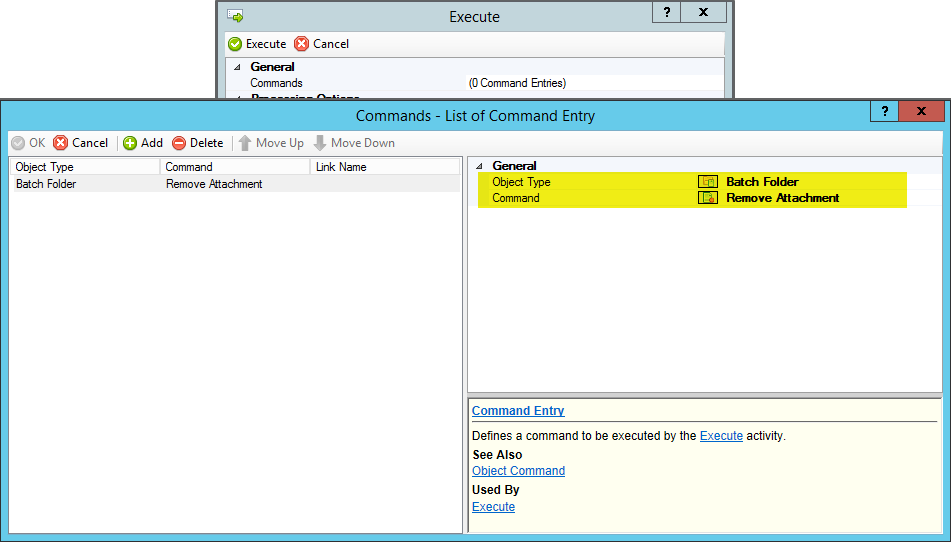Viewport: 951px width, 542px height.
Task: Click the Object Type property label
Action: pyautogui.click(x=521, y=181)
